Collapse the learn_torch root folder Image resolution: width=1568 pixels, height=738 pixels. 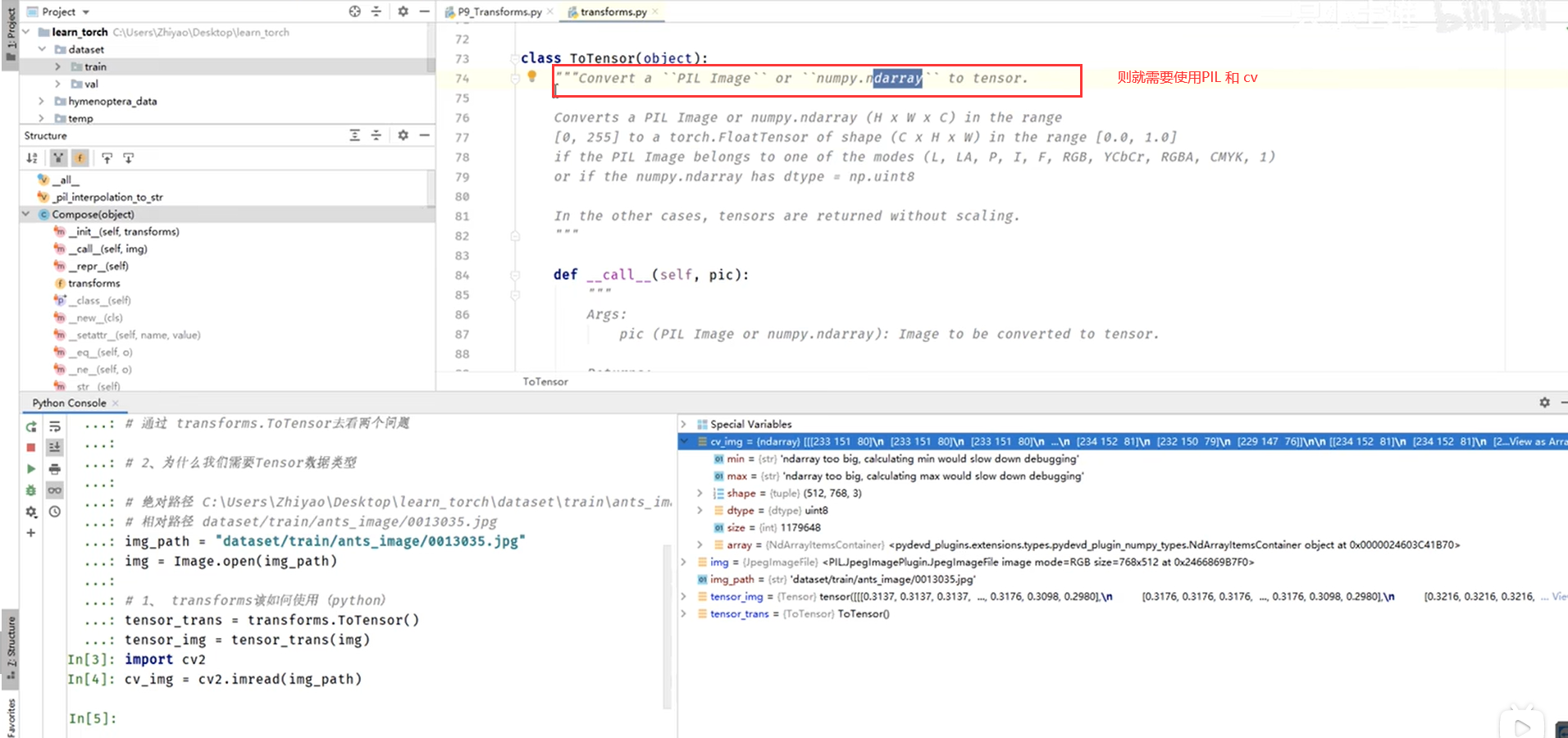(x=26, y=32)
